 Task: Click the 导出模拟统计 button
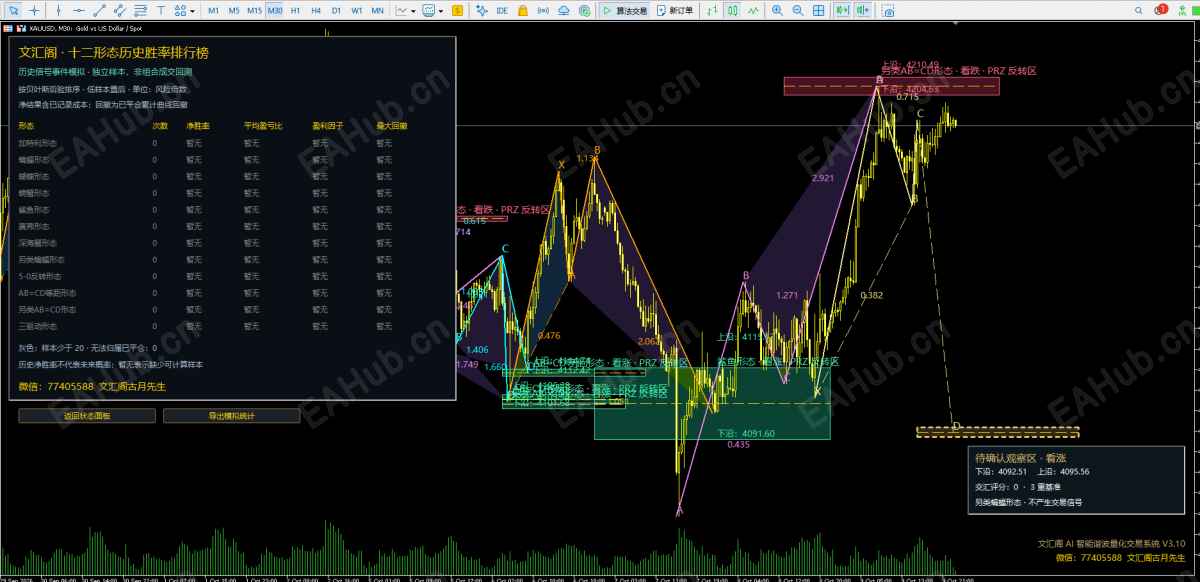[x=232, y=415]
